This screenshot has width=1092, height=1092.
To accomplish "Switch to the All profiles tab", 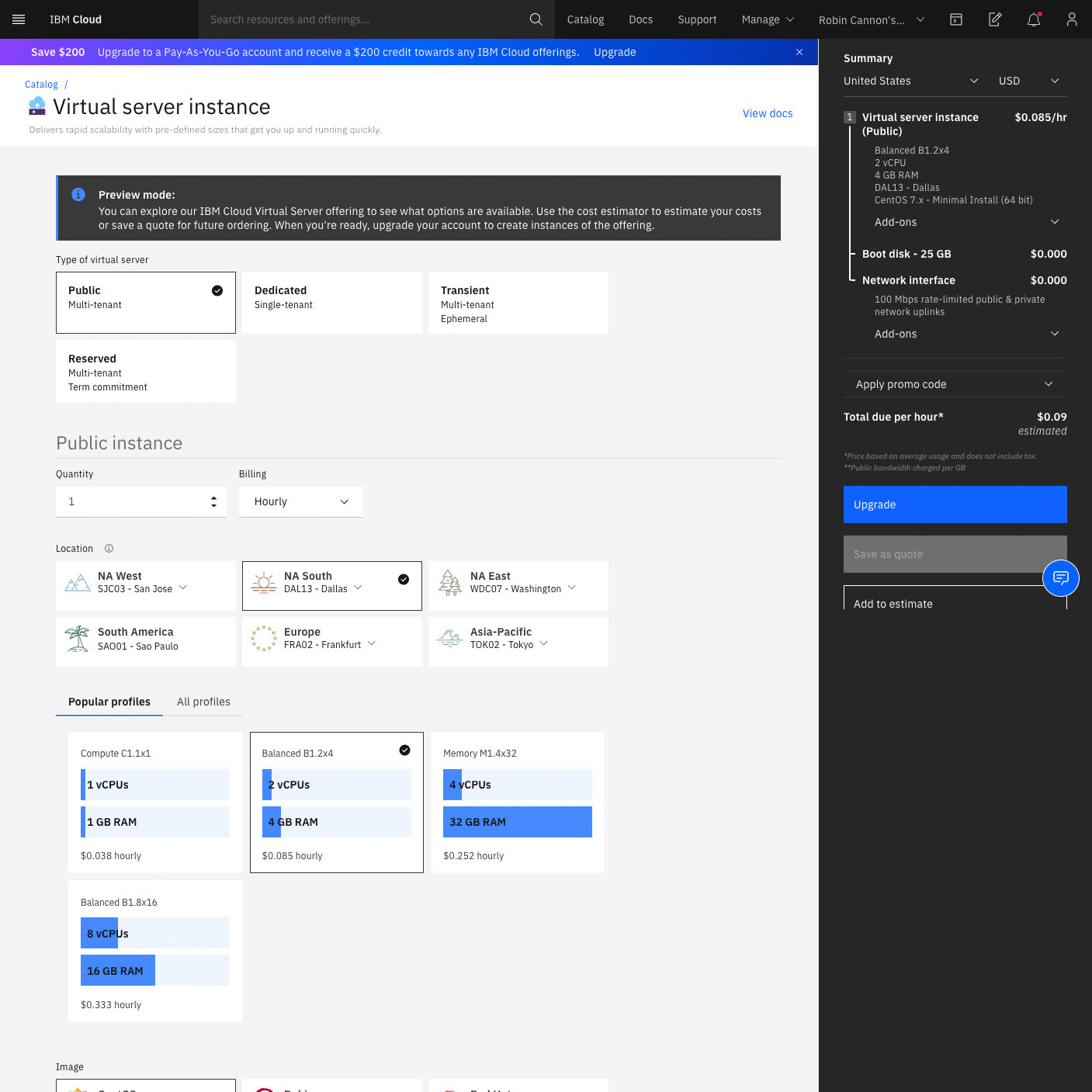I will tap(203, 702).
